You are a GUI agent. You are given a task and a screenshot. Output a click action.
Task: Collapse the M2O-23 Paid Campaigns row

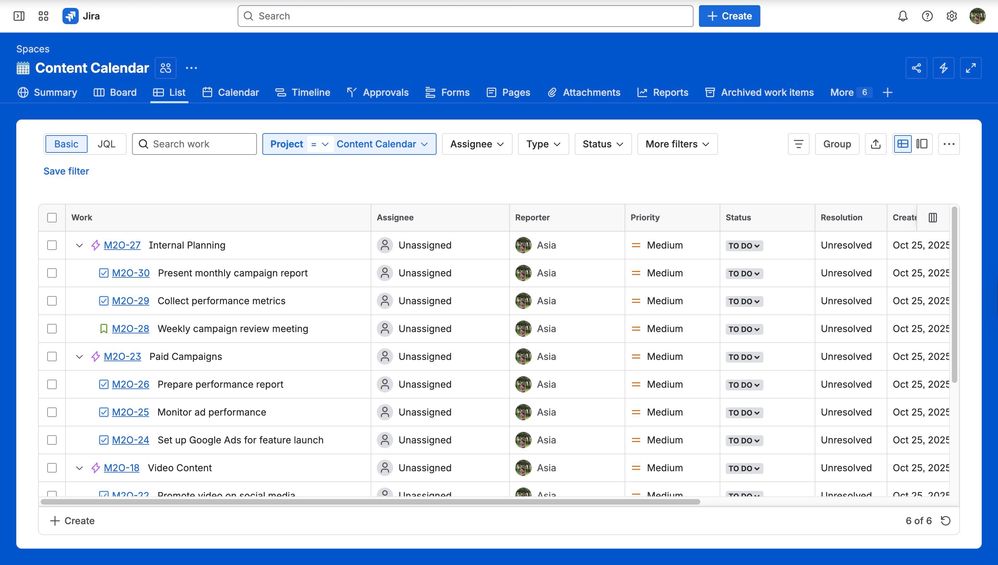pyautogui.click(x=80, y=357)
